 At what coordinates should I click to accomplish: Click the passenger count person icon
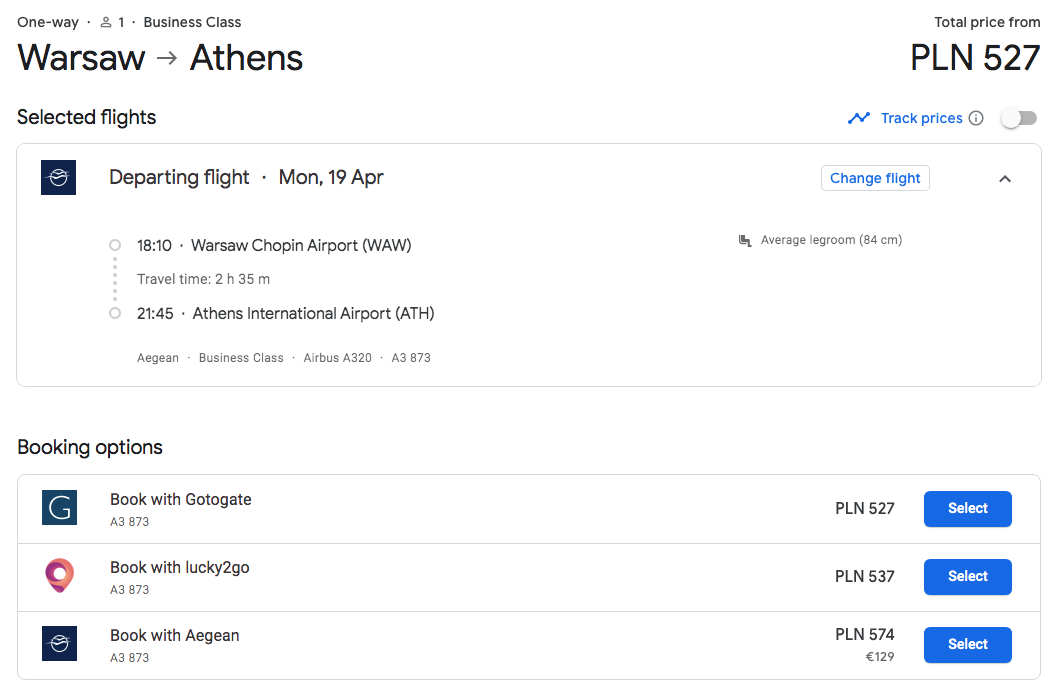106,22
